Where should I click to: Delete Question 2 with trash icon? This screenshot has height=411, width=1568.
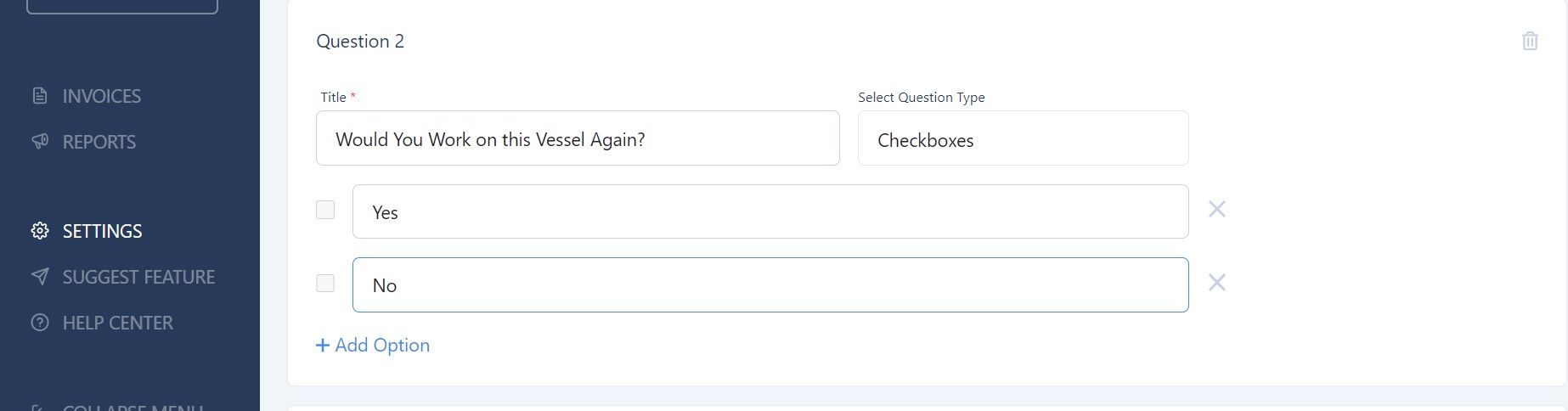(1530, 41)
